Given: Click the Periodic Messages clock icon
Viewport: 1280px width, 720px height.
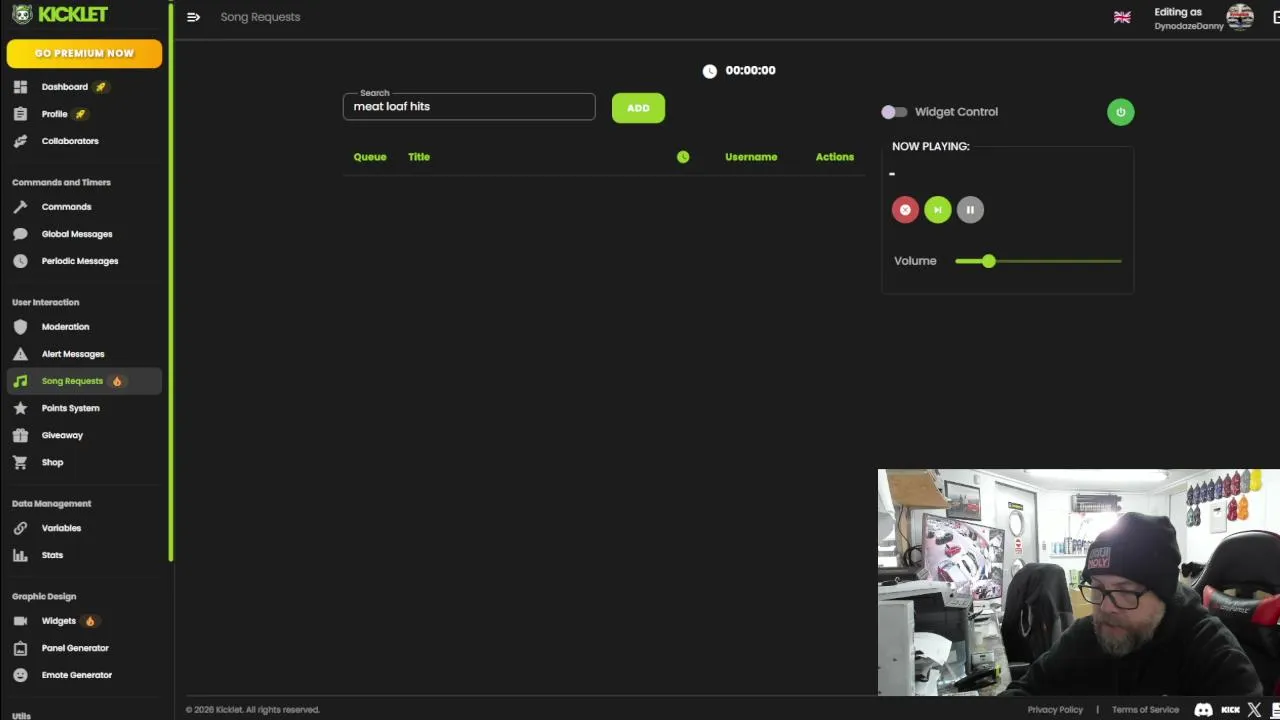Looking at the screenshot, I should (x=20, y=261).
